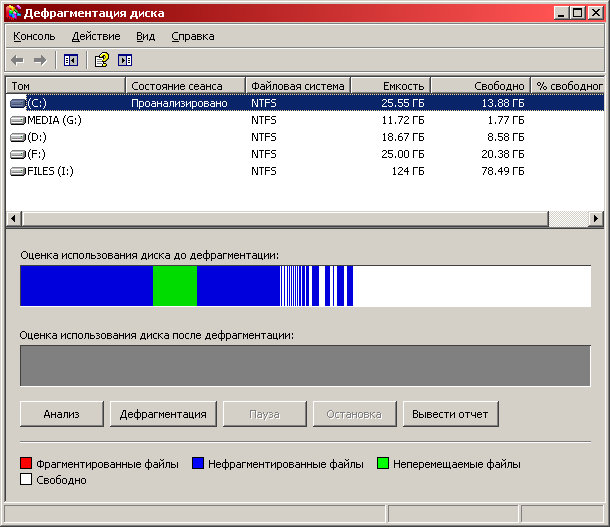This screenshot has height=527, width=610.
Task: Select the FILES (I:) drive icon
Action: tap(18, 171)
